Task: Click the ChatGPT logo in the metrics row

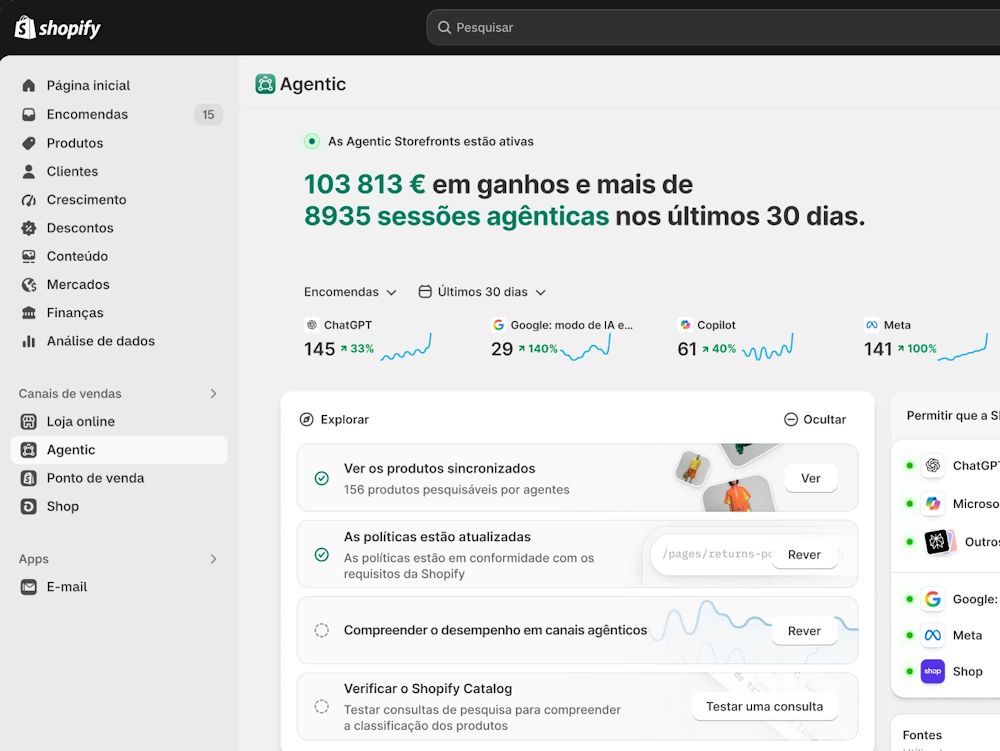Action: click(312, 324)
